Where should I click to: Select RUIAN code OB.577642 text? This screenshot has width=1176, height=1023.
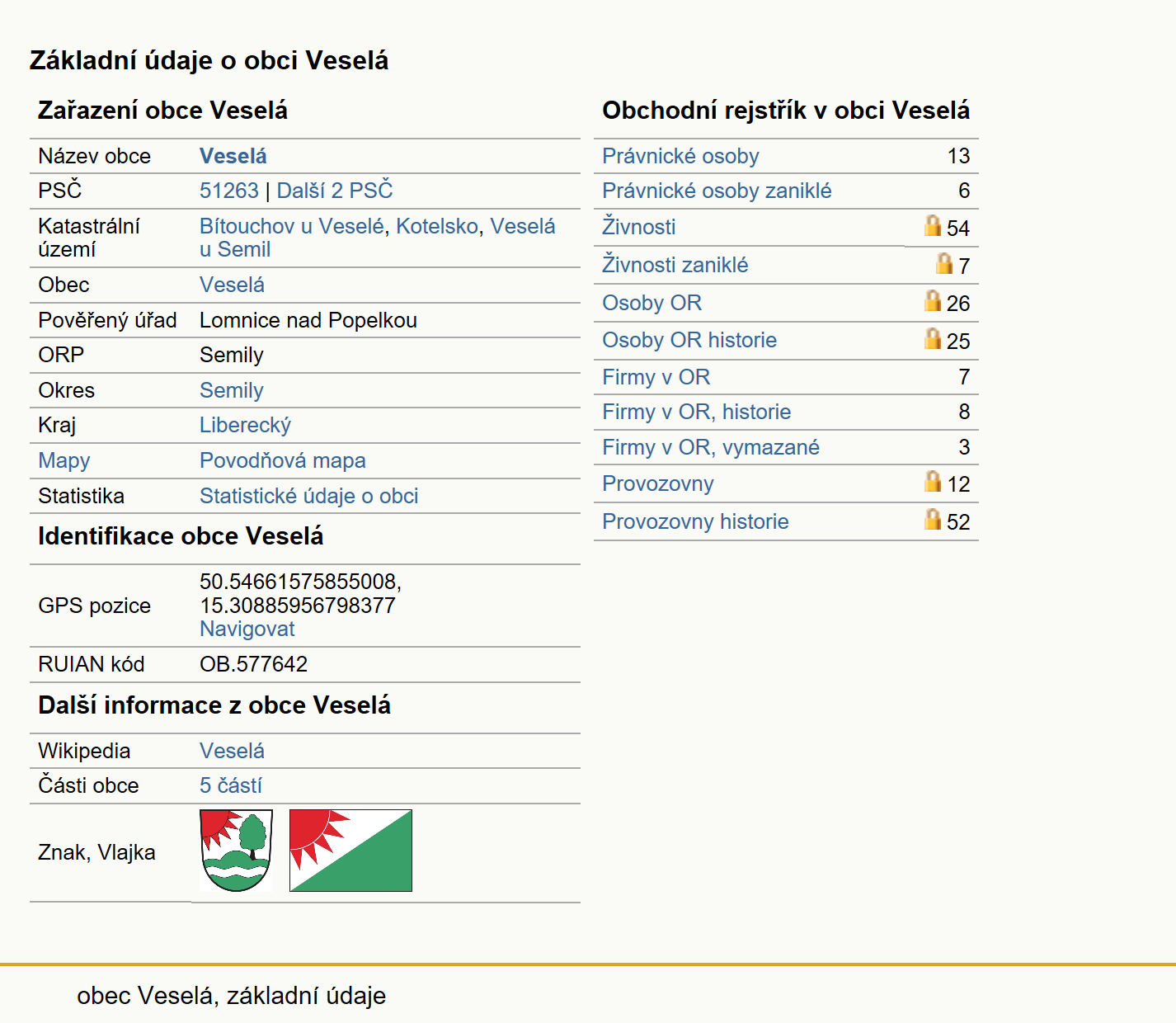tap(253, 664)
